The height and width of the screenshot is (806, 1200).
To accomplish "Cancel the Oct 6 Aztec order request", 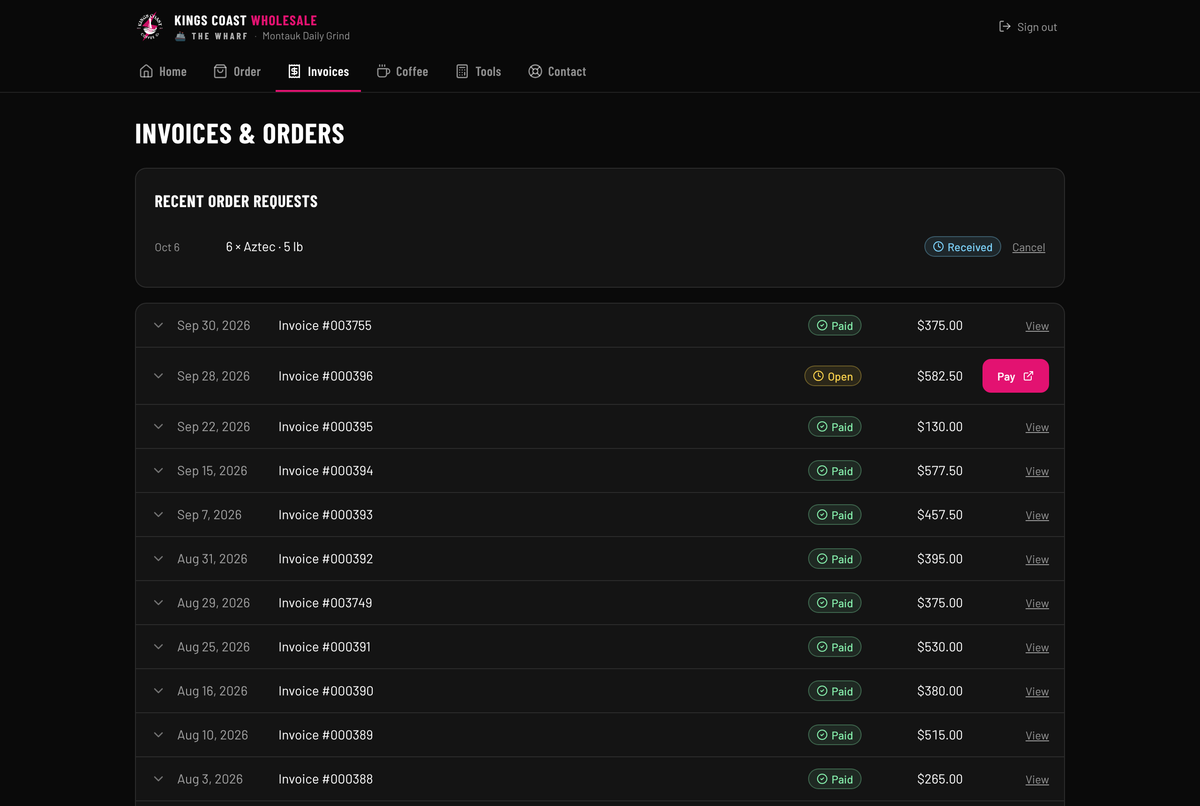I will (1028, 247).
